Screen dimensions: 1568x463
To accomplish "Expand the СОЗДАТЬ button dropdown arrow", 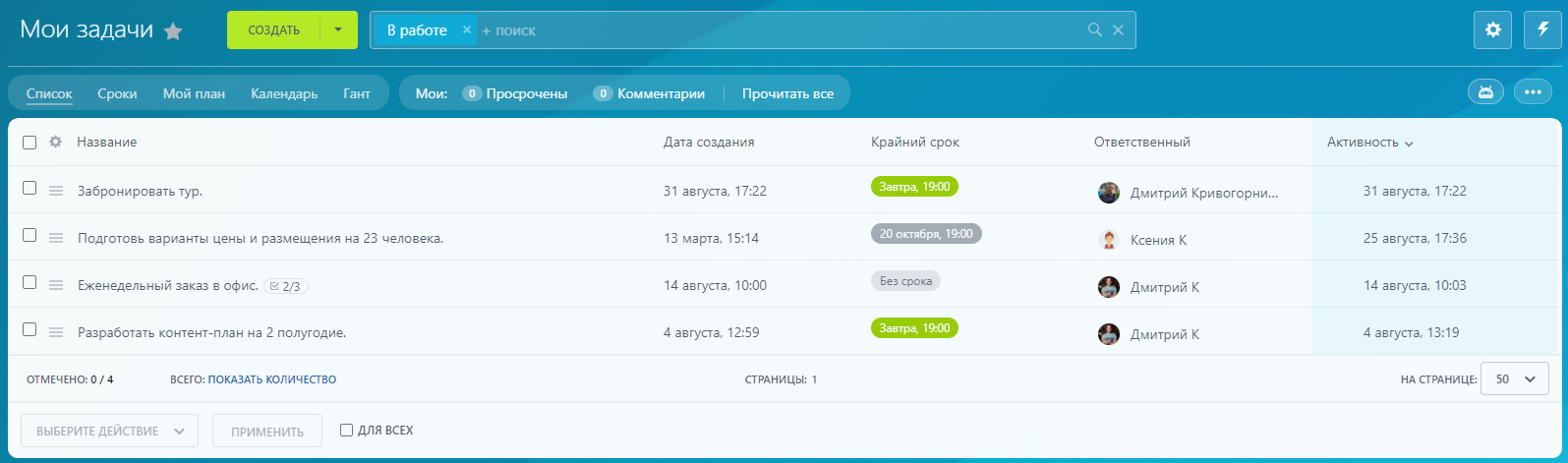I will 339,30.
